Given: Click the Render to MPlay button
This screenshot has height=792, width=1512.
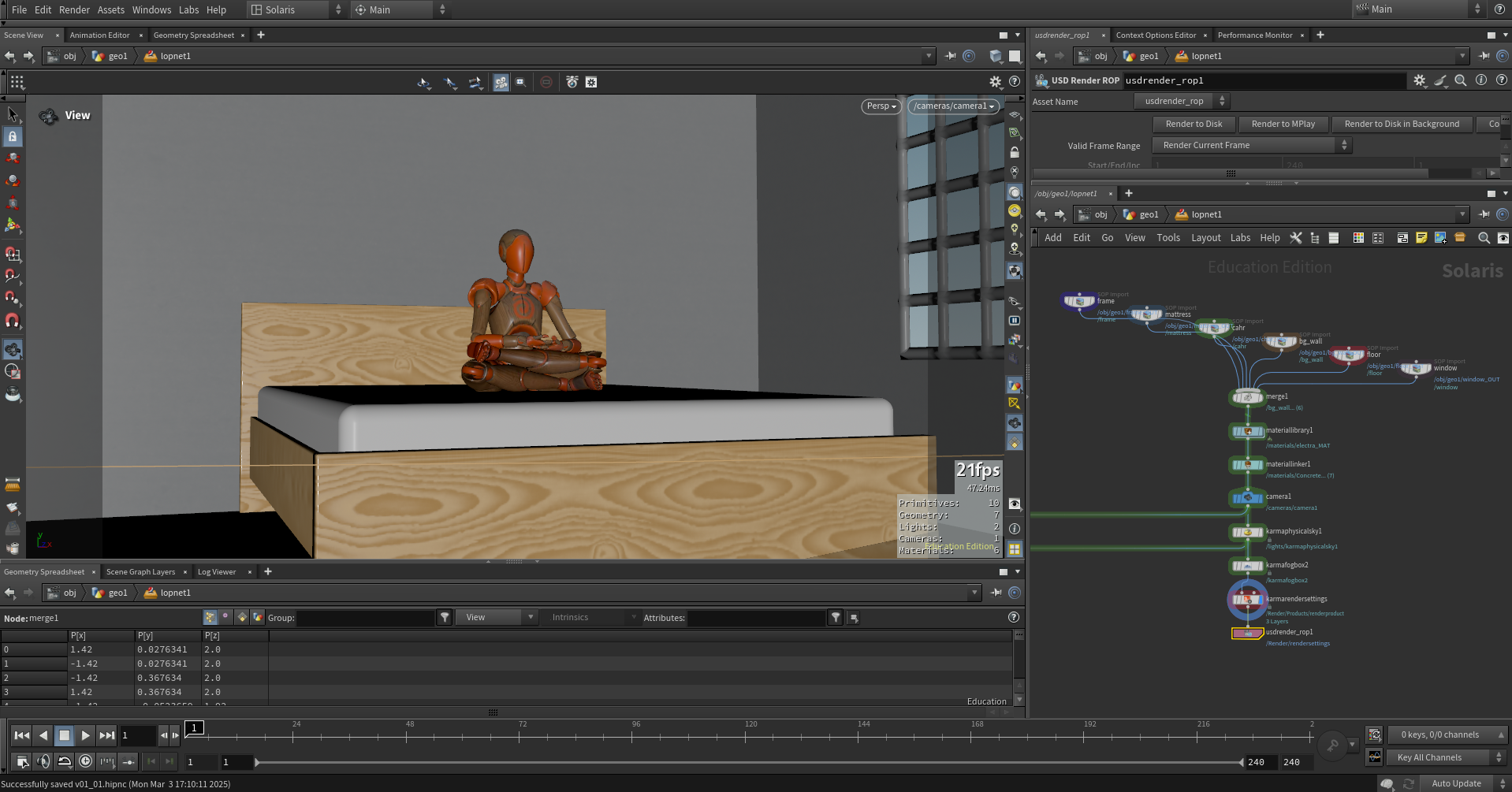Looking at the screenshot, I should [x=1283, y=124].
